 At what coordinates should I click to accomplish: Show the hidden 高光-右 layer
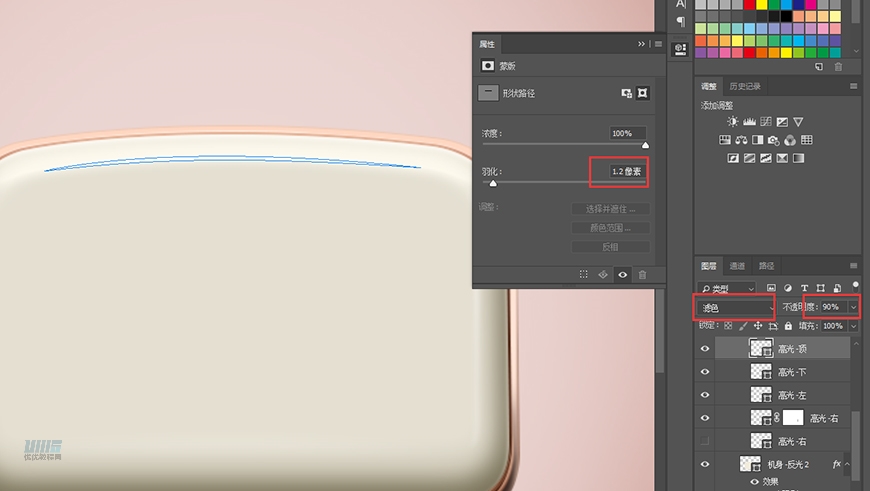coord(705,441)
